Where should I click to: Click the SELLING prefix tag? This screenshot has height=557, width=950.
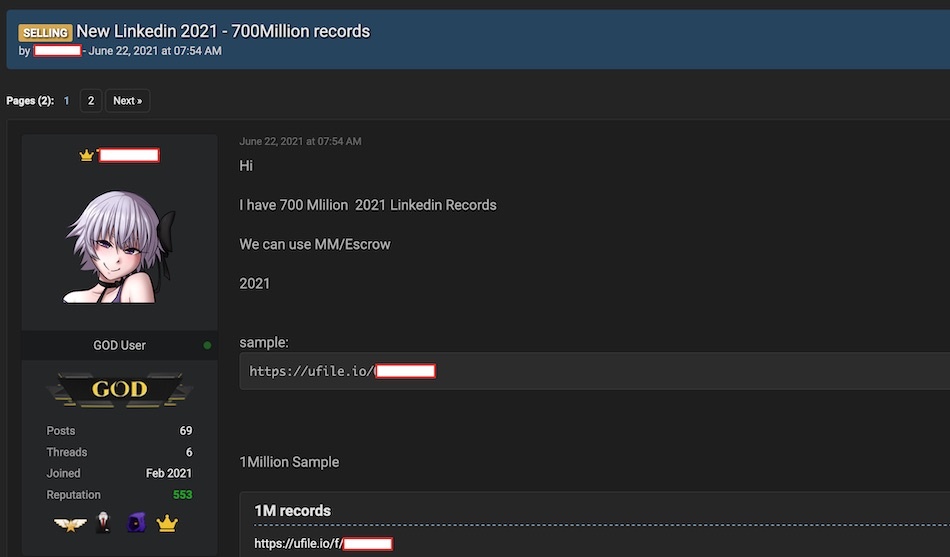pos(45,32)
